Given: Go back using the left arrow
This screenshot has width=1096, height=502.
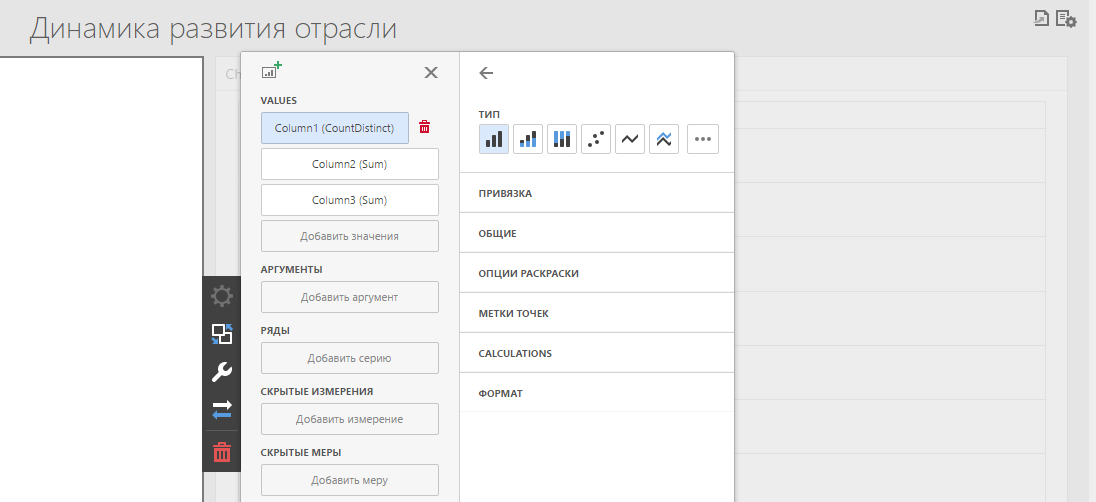Looking at the screenshot, I should click(487, 73).
